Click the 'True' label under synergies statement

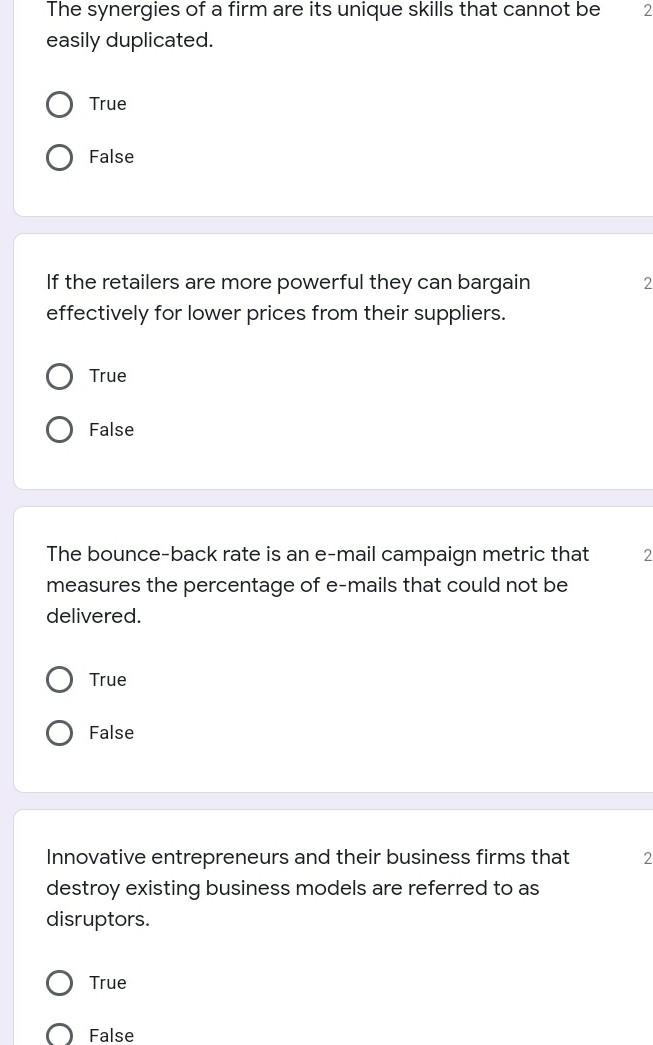108,104
